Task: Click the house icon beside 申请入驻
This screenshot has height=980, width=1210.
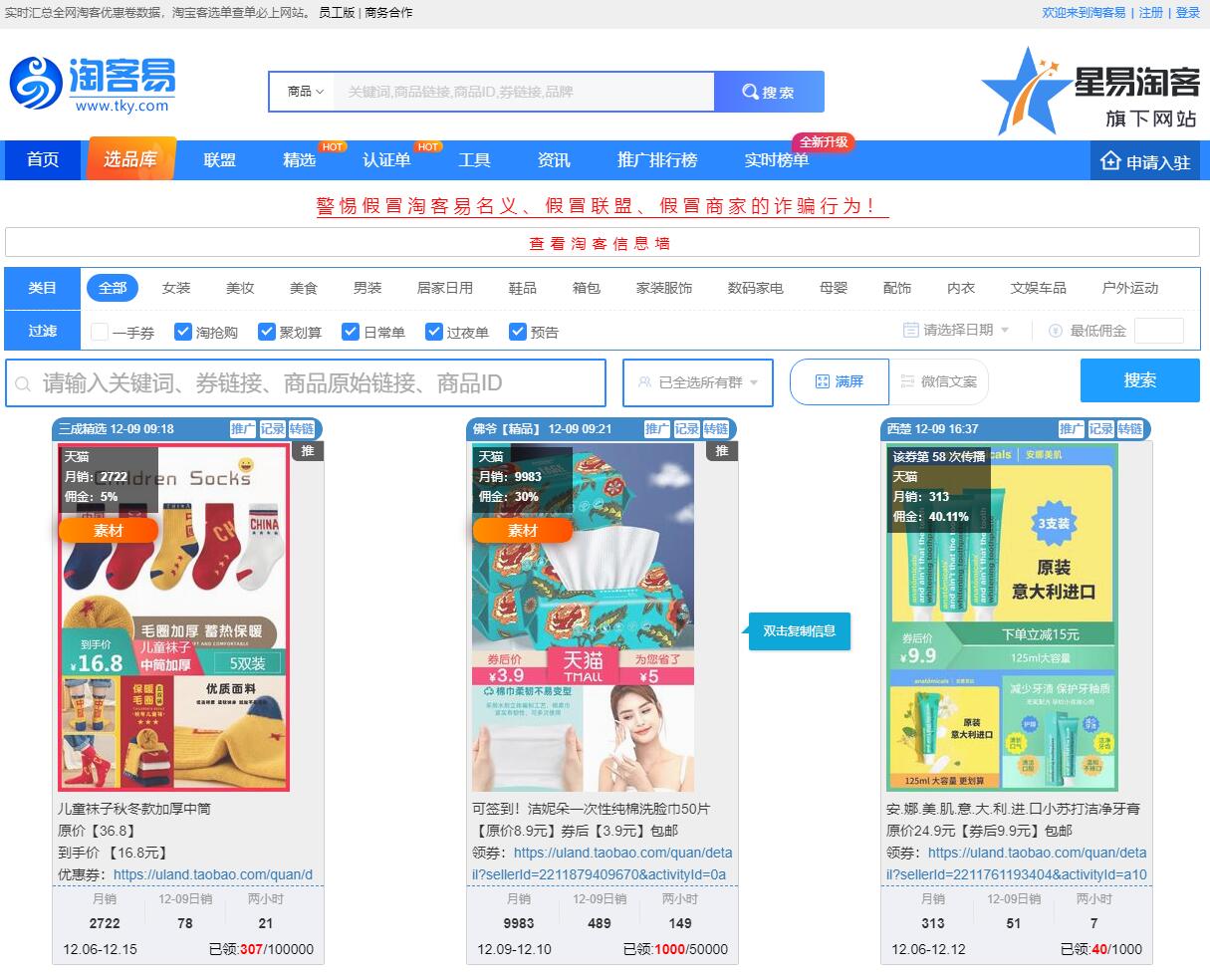Action: 1110,161
